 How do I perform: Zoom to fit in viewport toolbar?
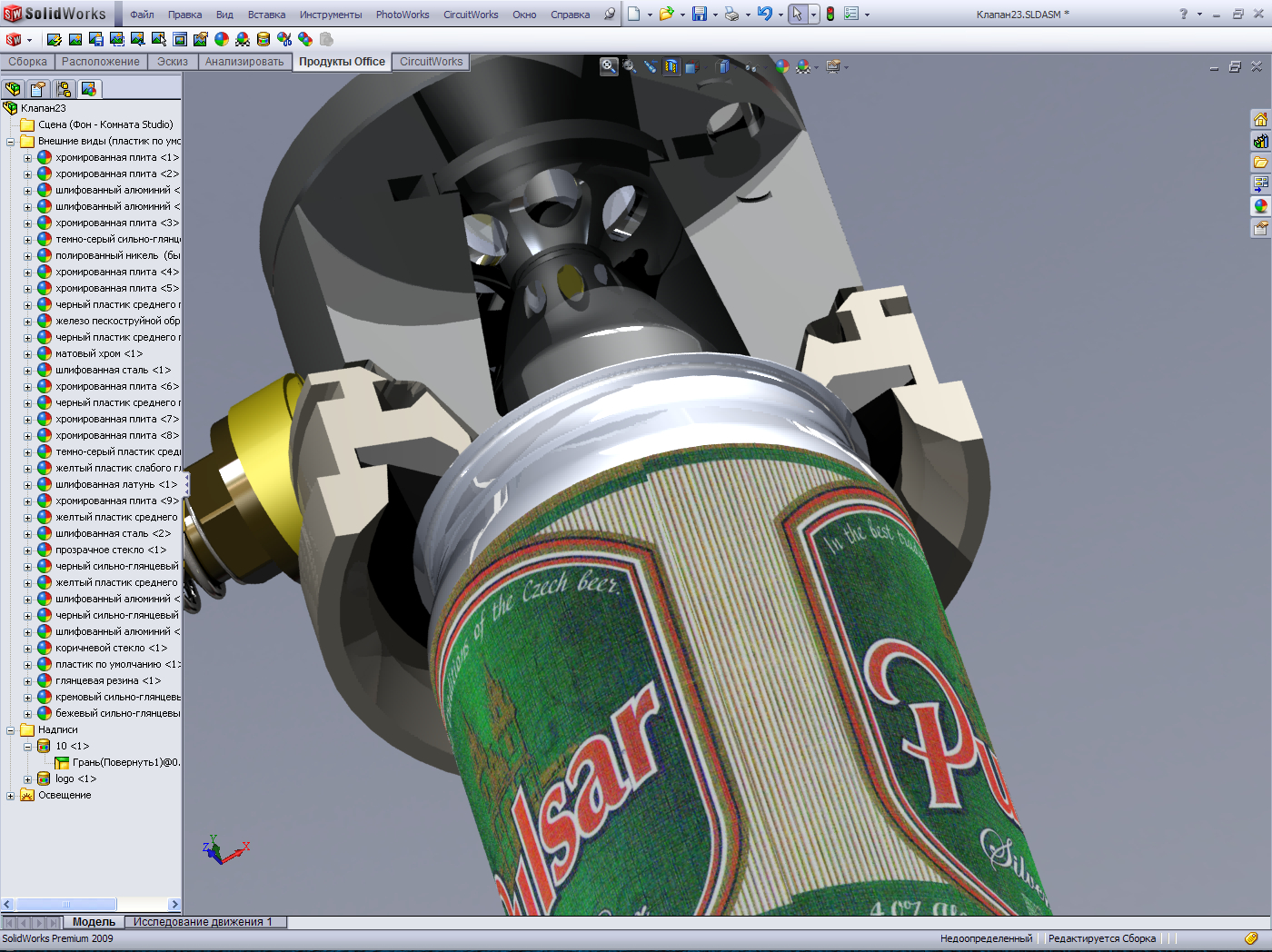pyautogui.click(x=609, y=66)
